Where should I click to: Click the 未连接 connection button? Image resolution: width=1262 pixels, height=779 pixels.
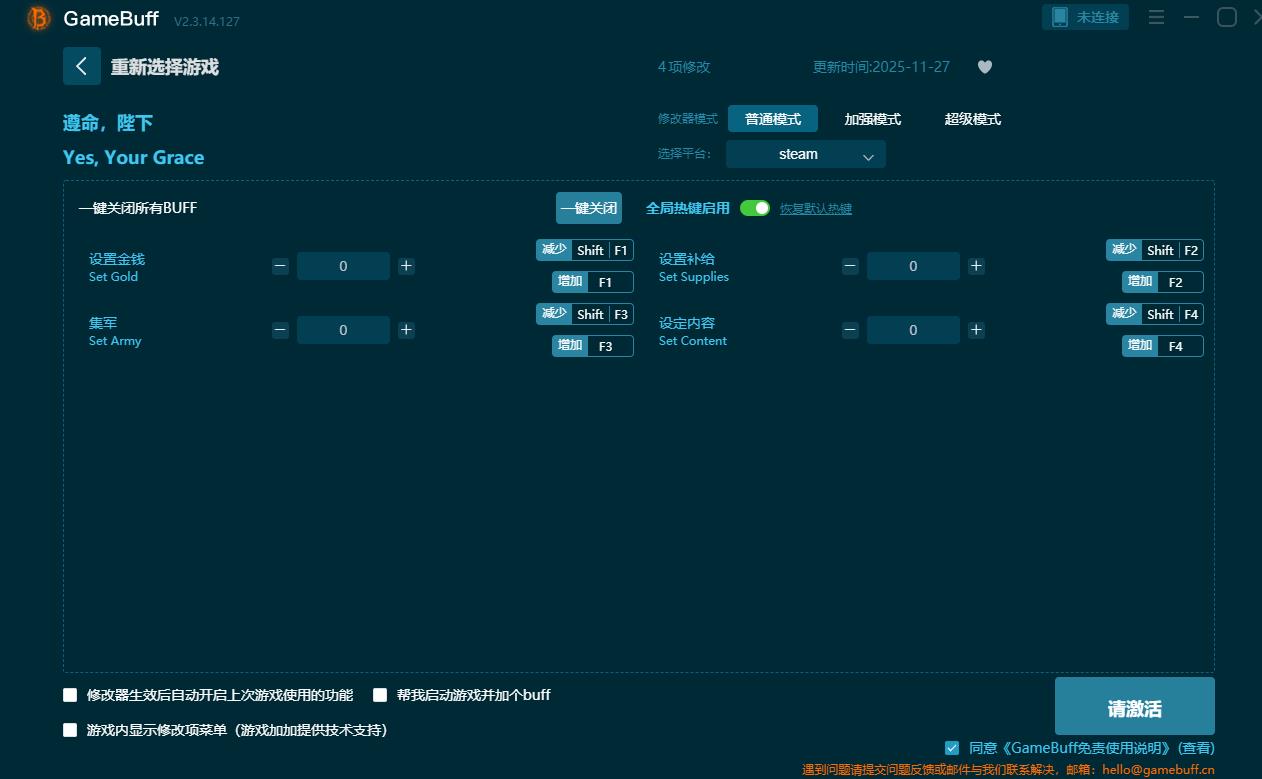[1086, 17]
